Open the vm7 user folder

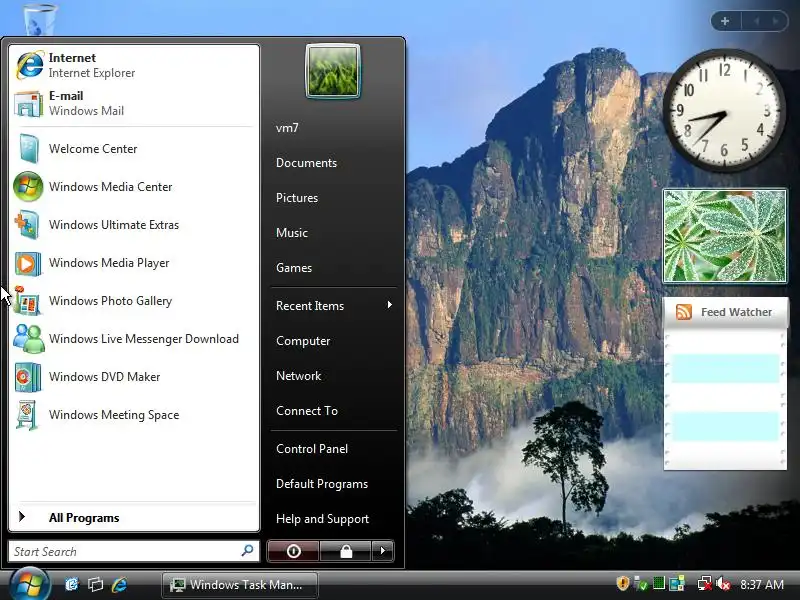[x=287, y=128]
